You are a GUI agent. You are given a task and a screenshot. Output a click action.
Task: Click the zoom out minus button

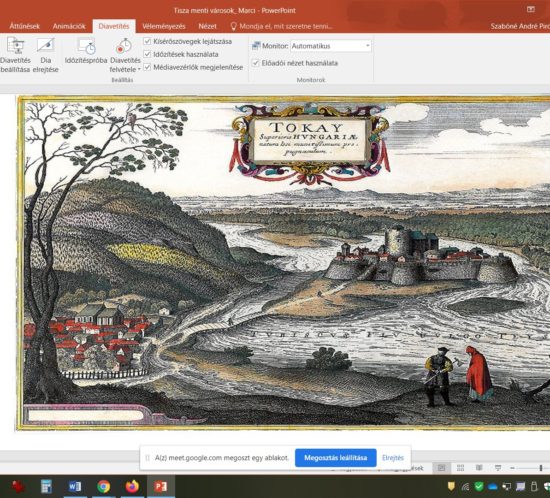coord(512,468)
